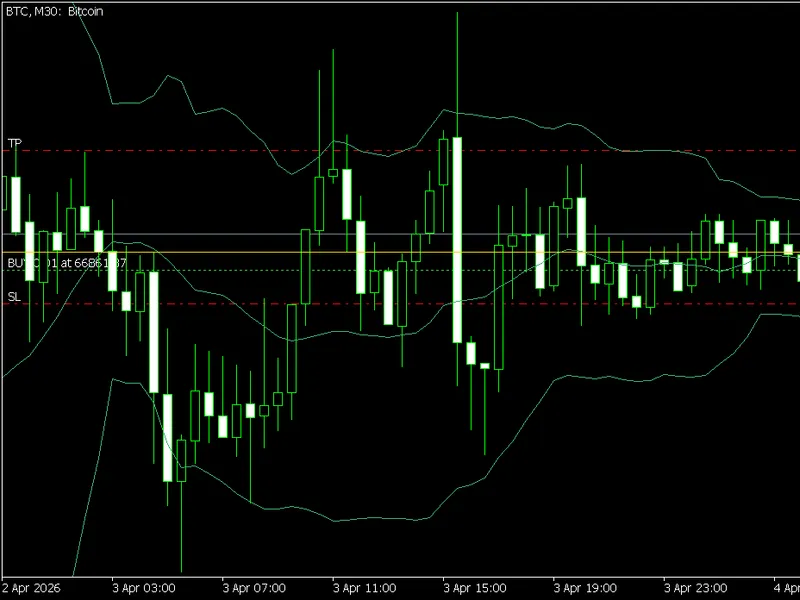This screenshot has width=800, height=600.
Task: Click the 3 Apr 03:00 time label
Action: click(144, 588)
